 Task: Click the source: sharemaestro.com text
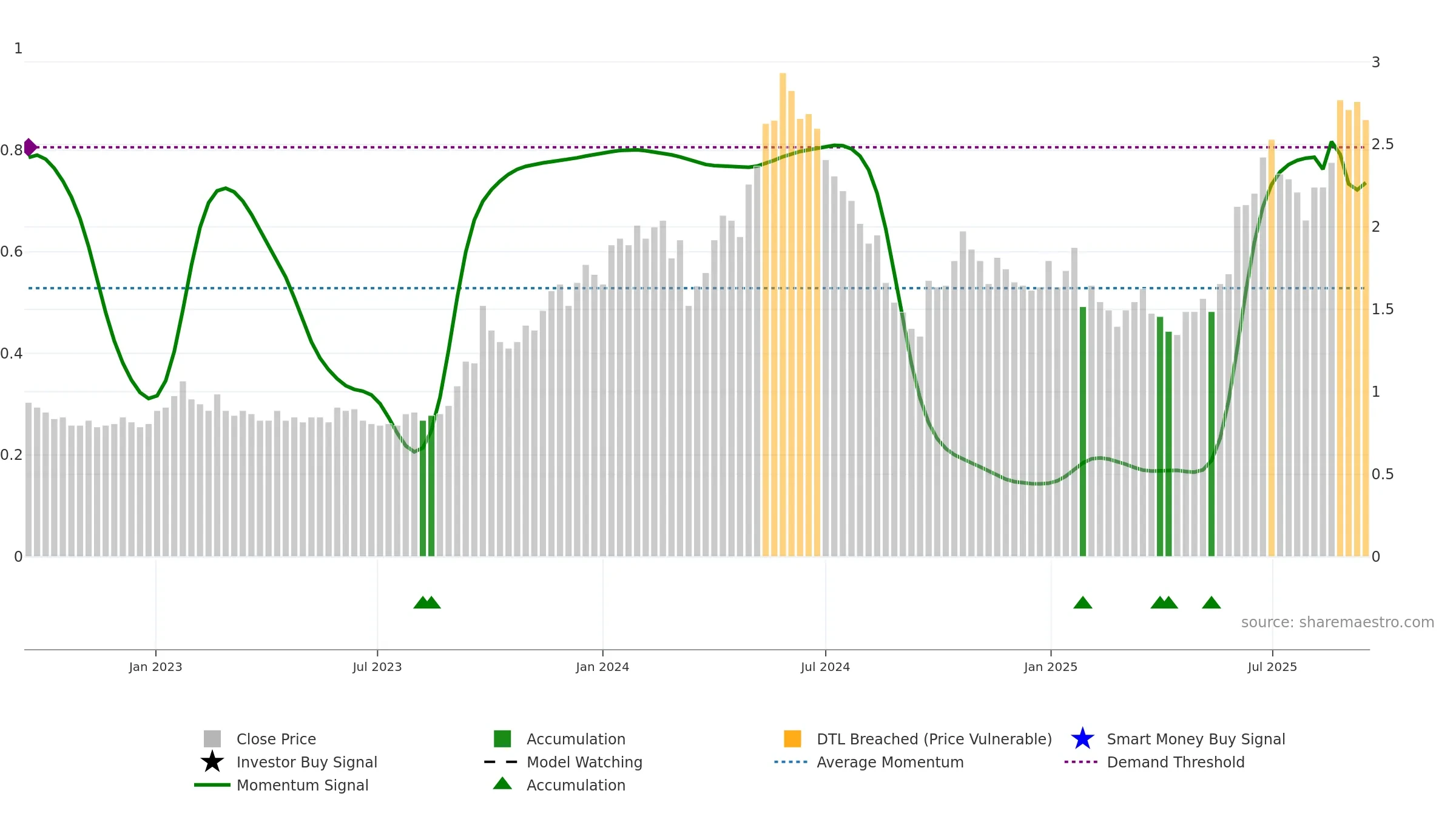1338,622
